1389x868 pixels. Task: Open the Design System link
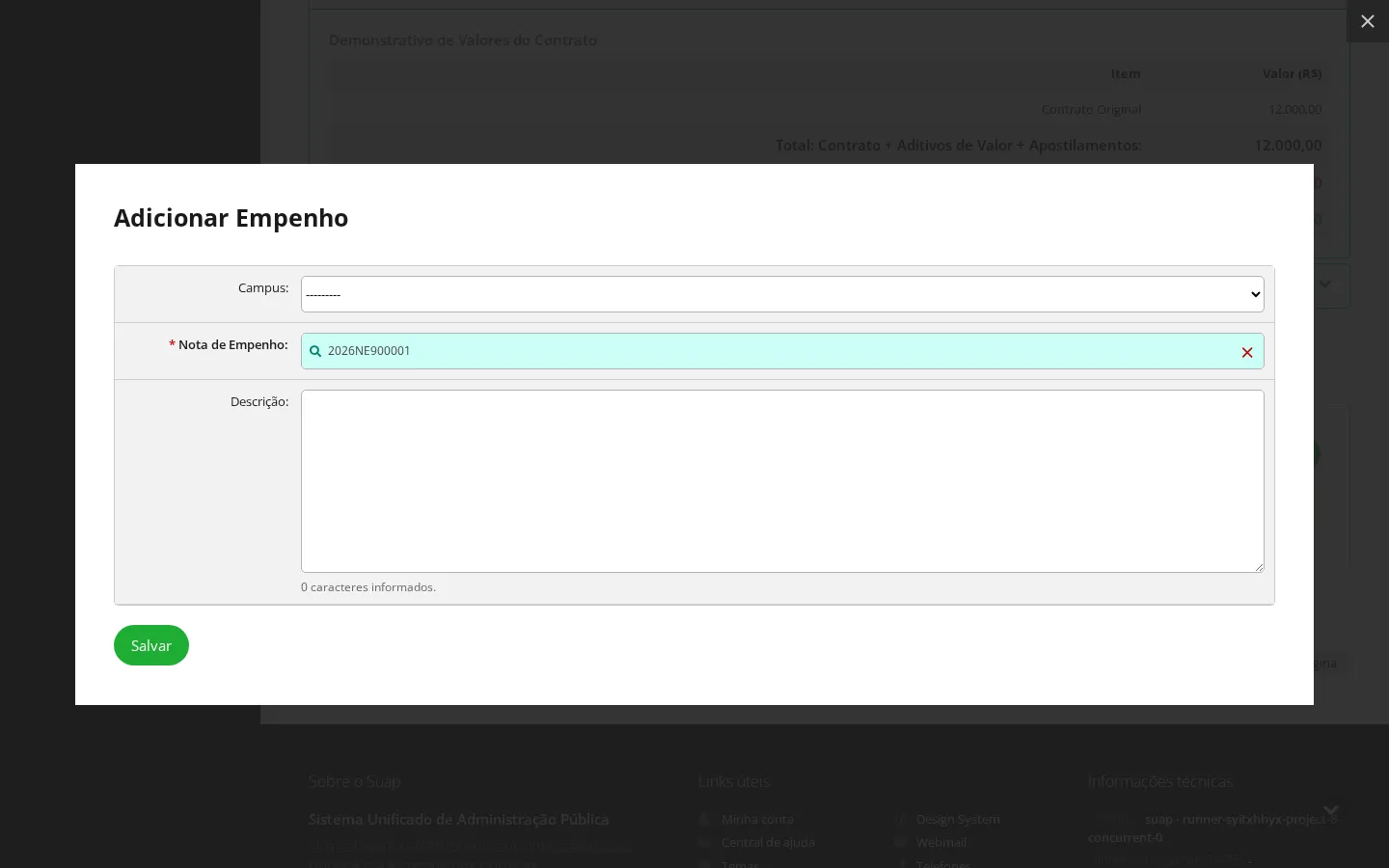[x=958, y=819]
